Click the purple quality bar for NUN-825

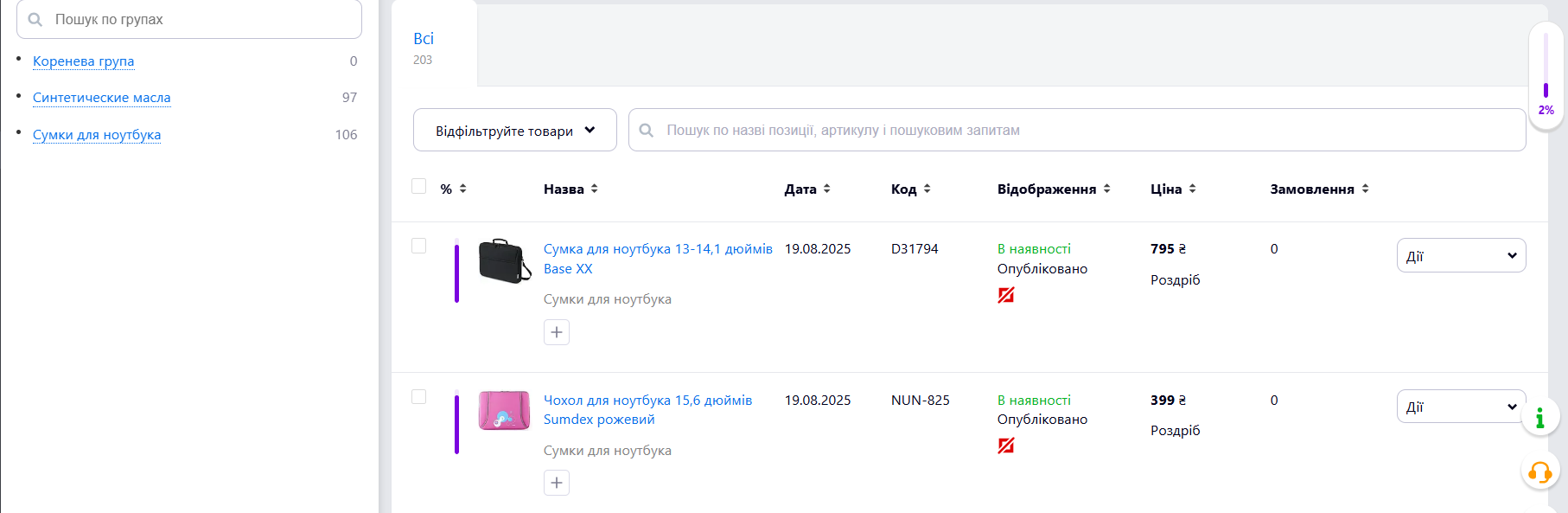456,422
